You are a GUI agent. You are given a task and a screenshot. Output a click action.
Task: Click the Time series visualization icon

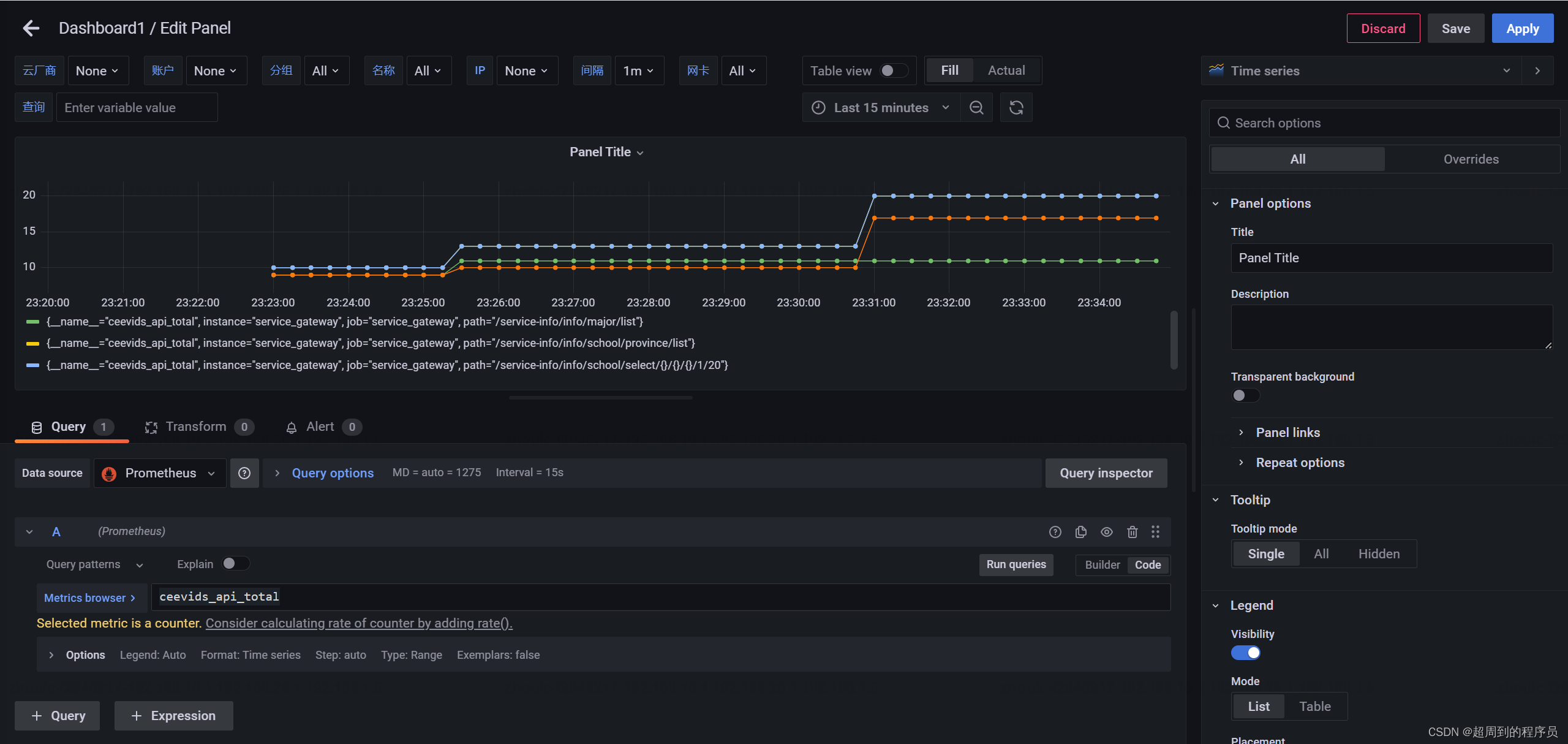1216,70
